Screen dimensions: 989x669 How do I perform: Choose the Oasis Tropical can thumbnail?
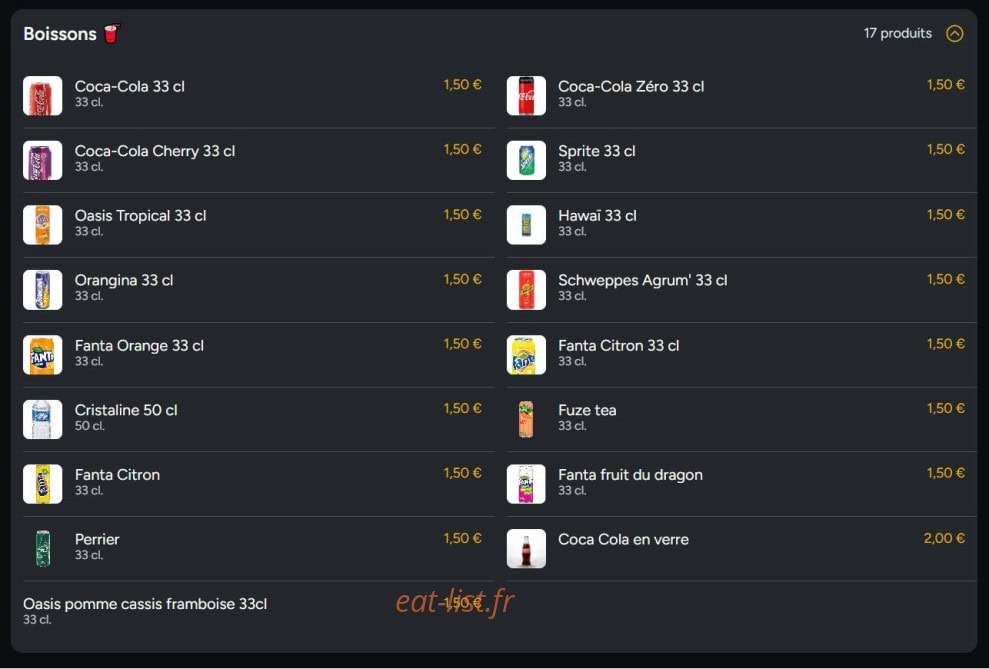click(42, 224)
